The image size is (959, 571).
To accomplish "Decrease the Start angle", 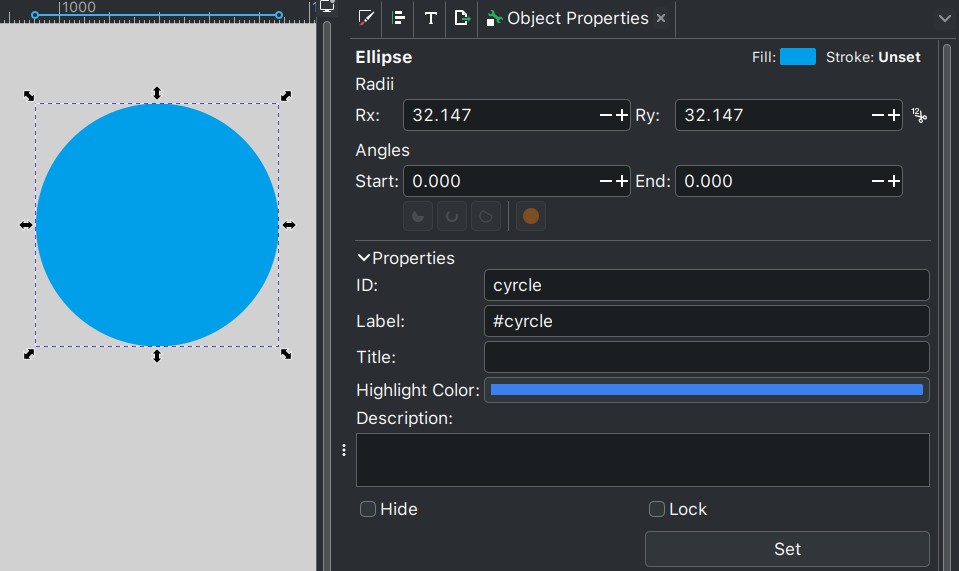I will tap(605, 181).
